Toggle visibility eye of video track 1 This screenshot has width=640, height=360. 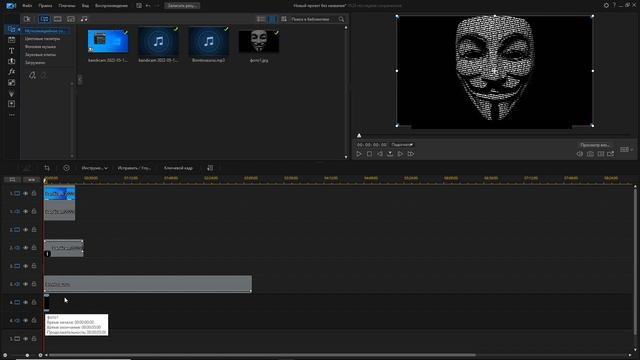(x=26, y=193)
